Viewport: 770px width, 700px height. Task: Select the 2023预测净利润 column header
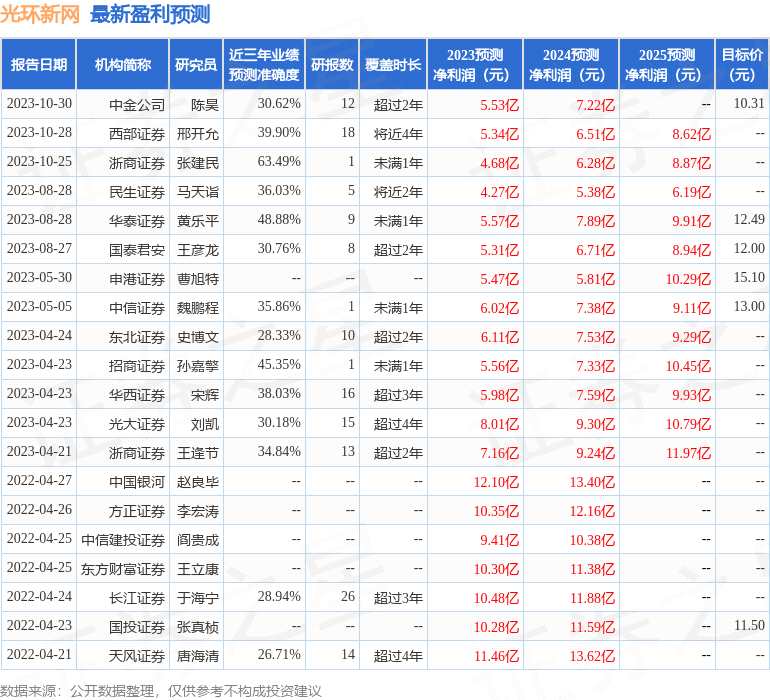(x=475, y=64)
